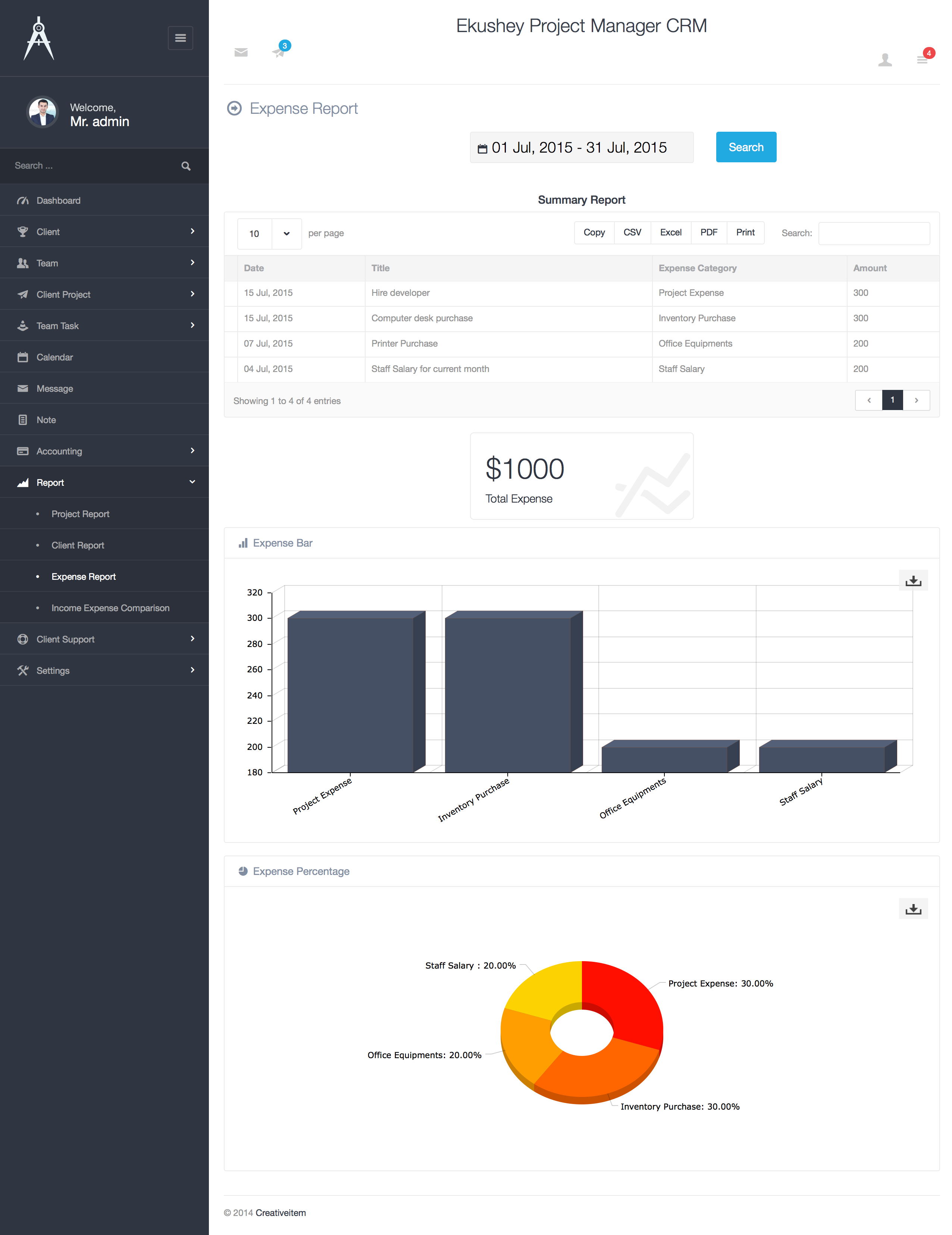
Task: Click the blue Search button
Action: tap(746, 147)
